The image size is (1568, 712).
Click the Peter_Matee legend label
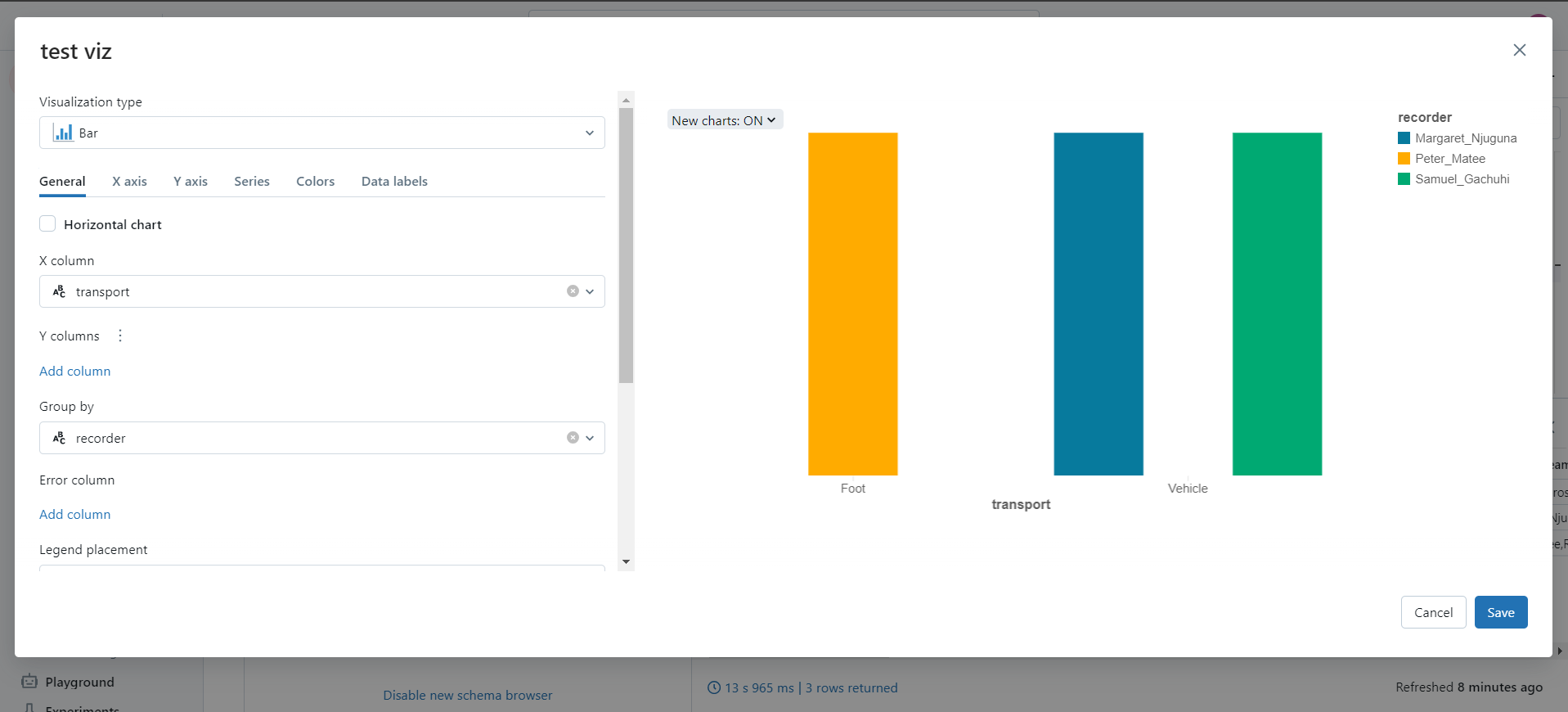click(x=1450, y=159)
